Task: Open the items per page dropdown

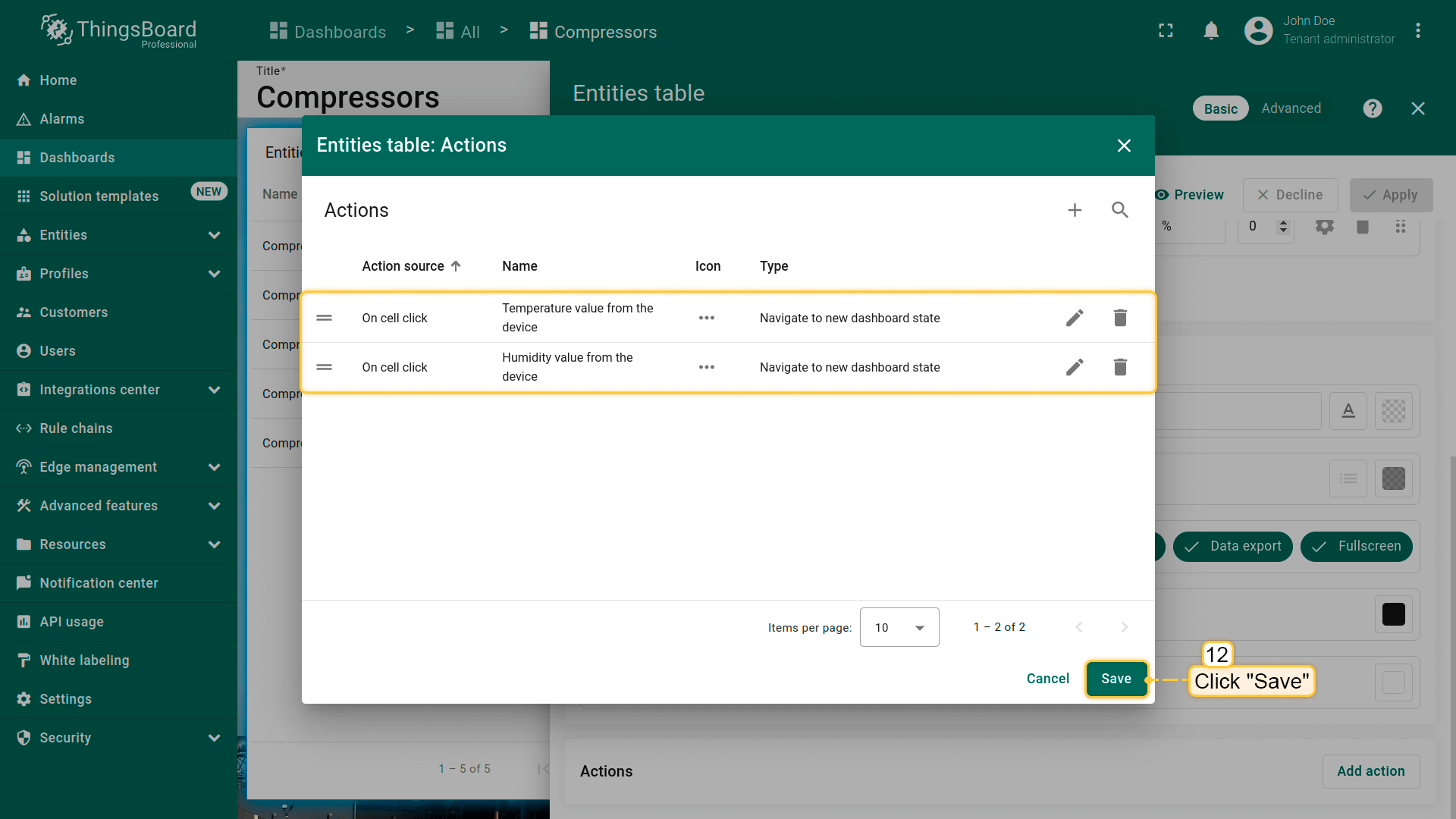Action: tap(899, 627)
